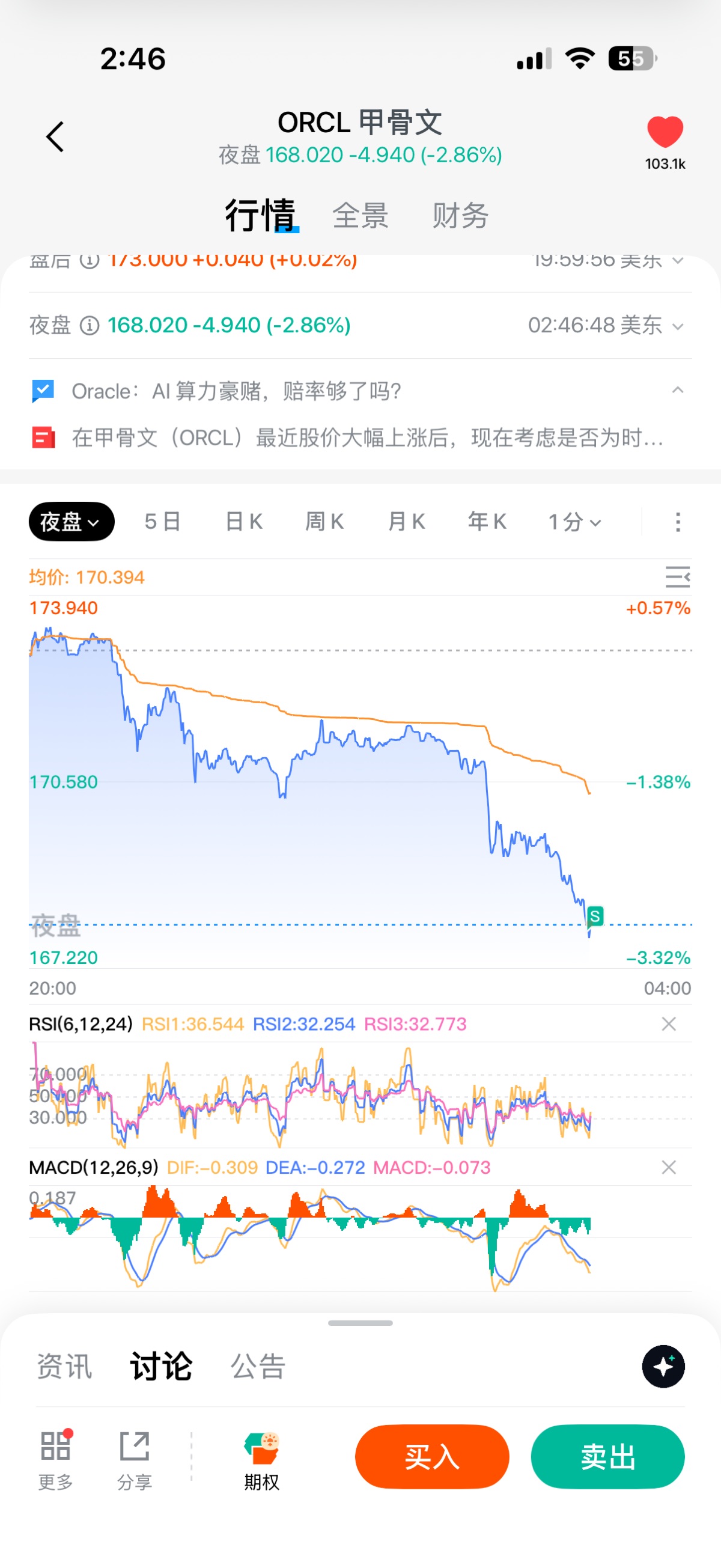Open the three-dot chart settings menu
721x1568 pixels.
tap(678, 522)
